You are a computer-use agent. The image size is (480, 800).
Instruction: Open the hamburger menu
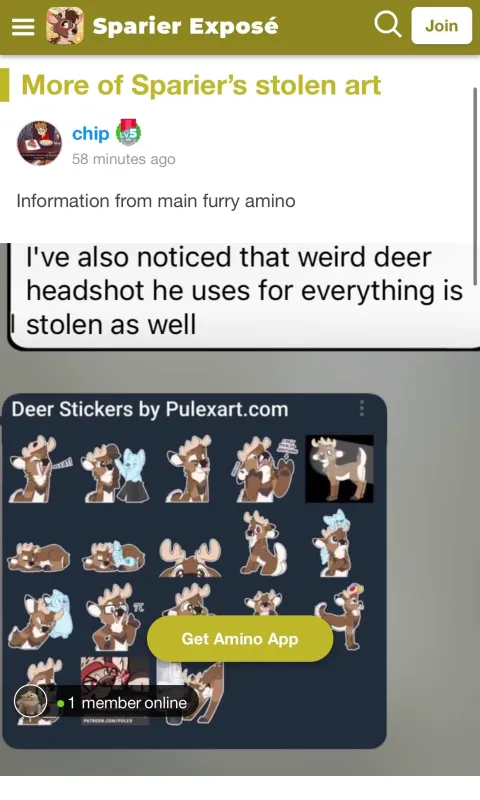pyautogui.click(x=23, y=27)
